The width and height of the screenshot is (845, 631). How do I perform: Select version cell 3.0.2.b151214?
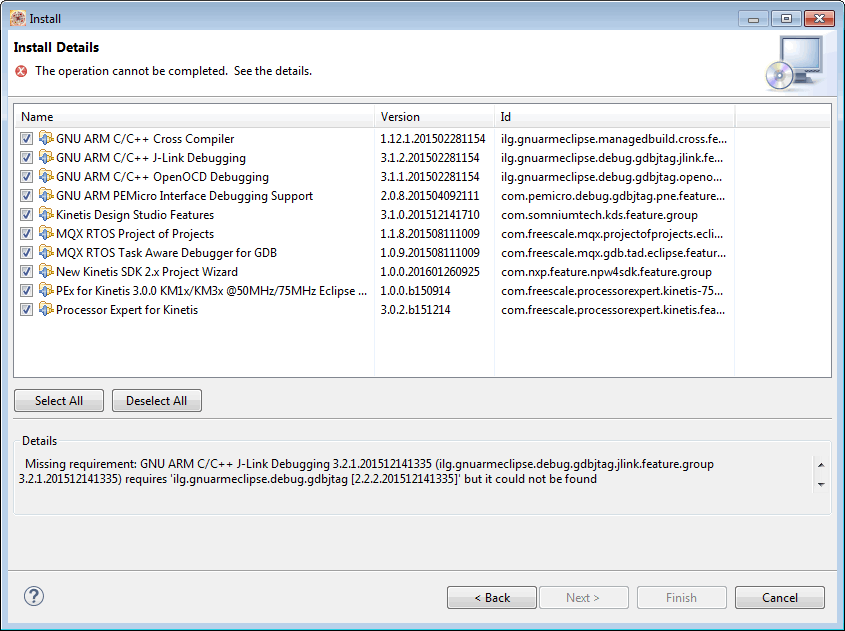point(415,309)
